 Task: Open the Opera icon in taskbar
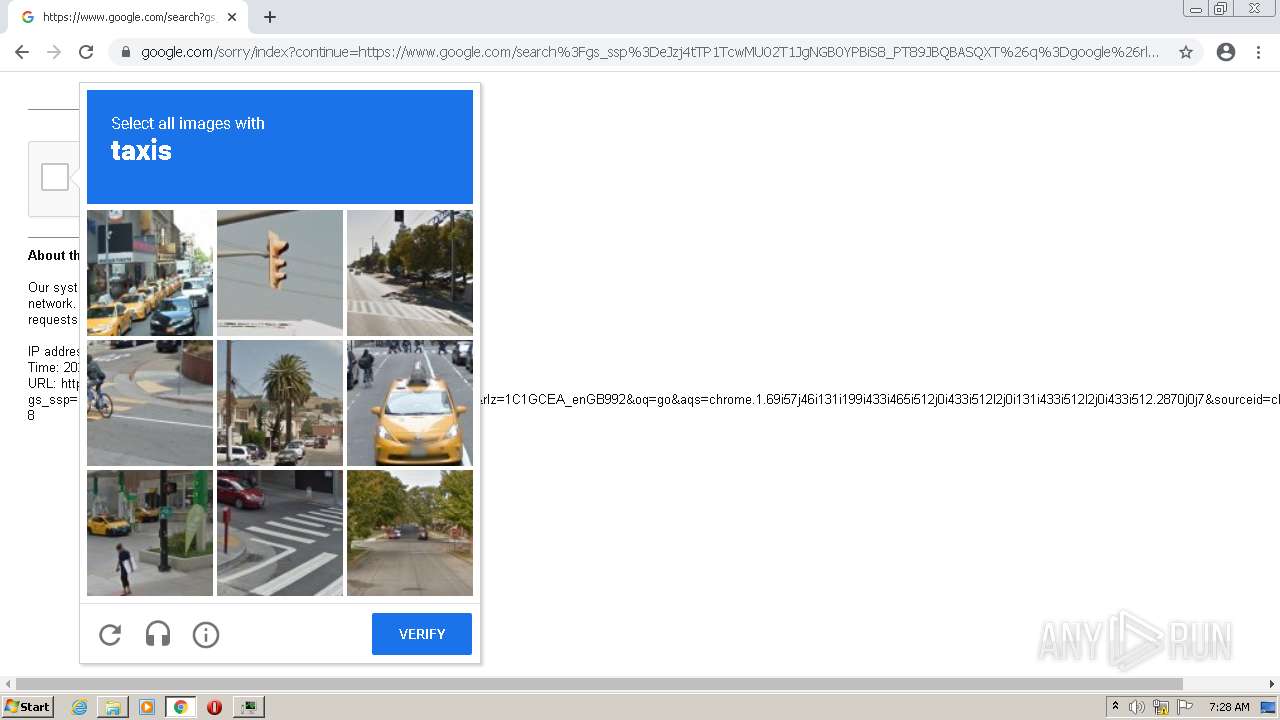point(214,707)
